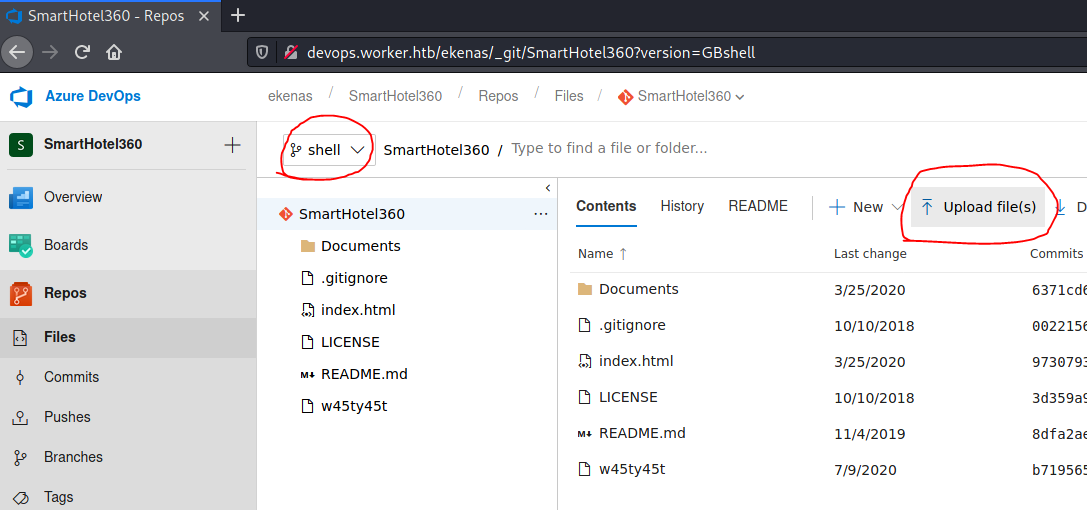Click SmartHotel360 path root link
Image resolution: width=1087 pixels, height=510 pixels.
point(437,150)
